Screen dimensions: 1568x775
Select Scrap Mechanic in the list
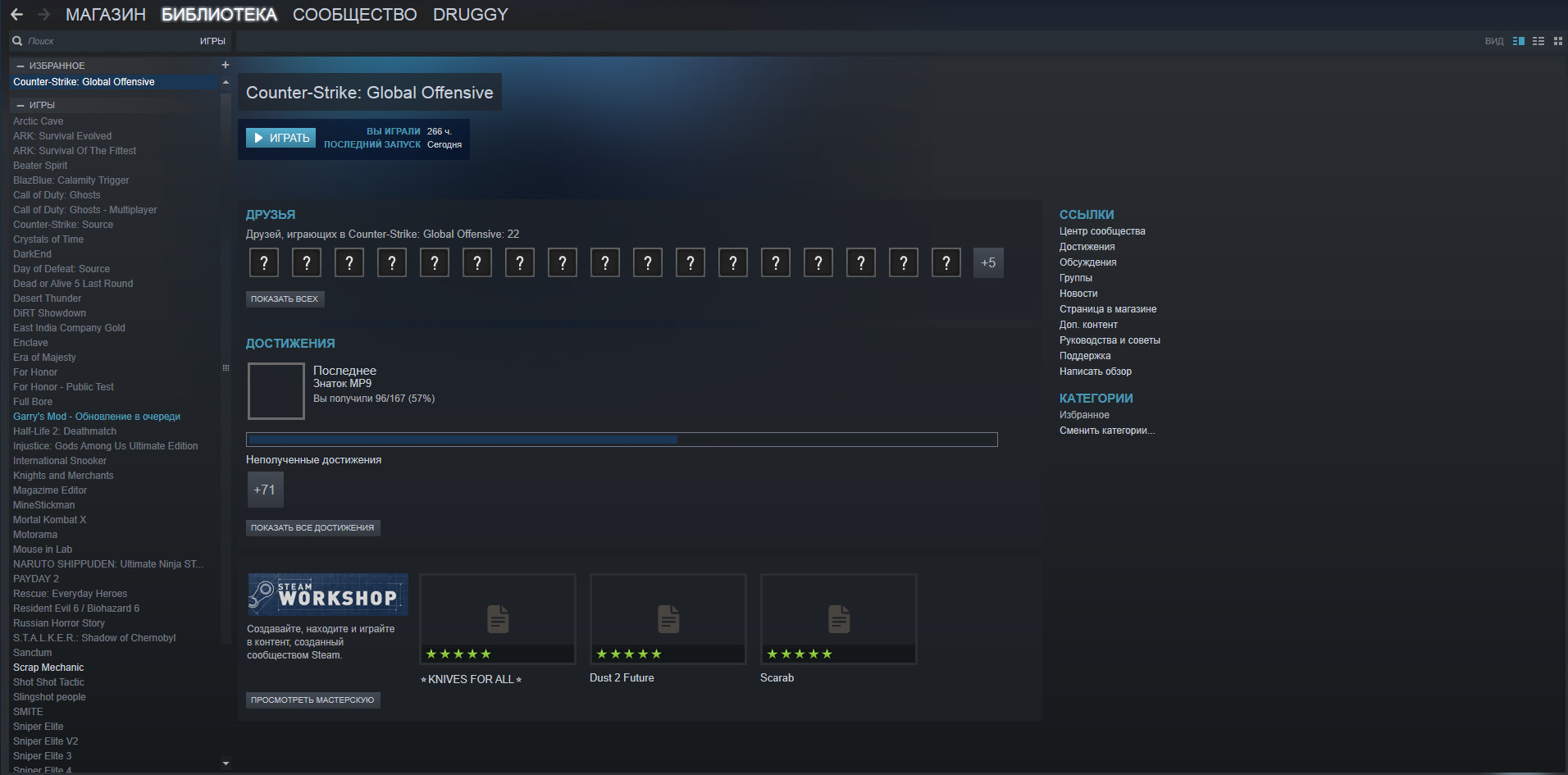[x=48, y=668]
